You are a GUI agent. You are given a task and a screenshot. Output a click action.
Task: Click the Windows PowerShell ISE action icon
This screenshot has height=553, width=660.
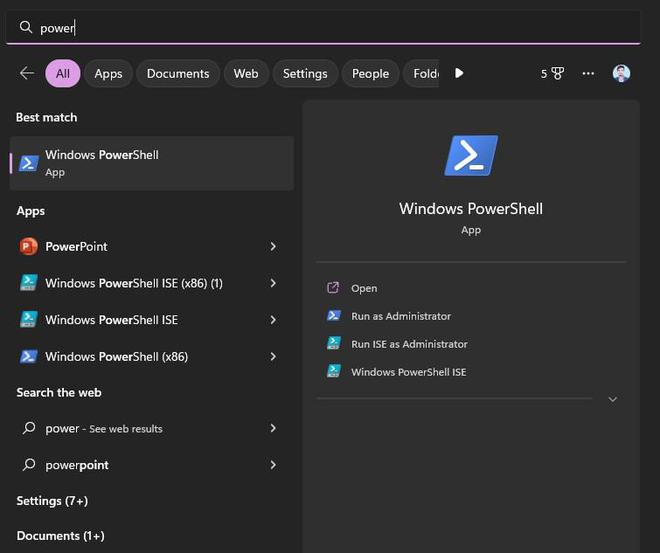point(334,371)
